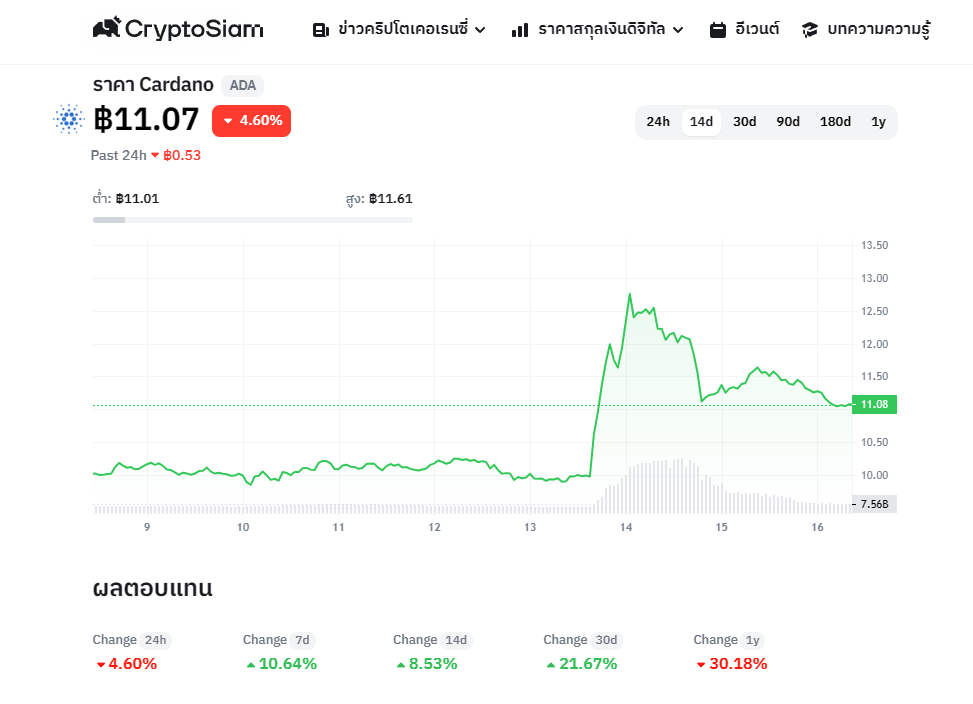Click the ADA ticker badge
The image size is (973, 704).
click(x=242, y=85)
